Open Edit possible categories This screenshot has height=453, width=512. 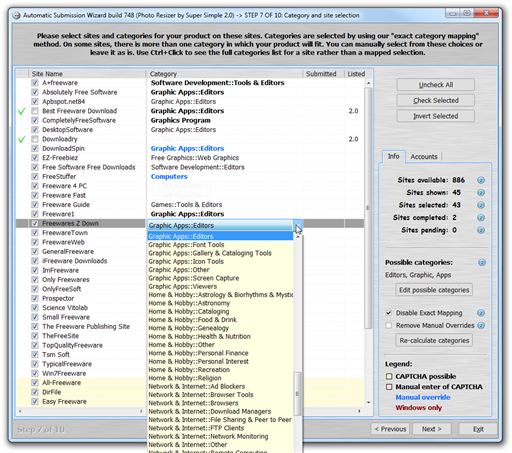434,290
